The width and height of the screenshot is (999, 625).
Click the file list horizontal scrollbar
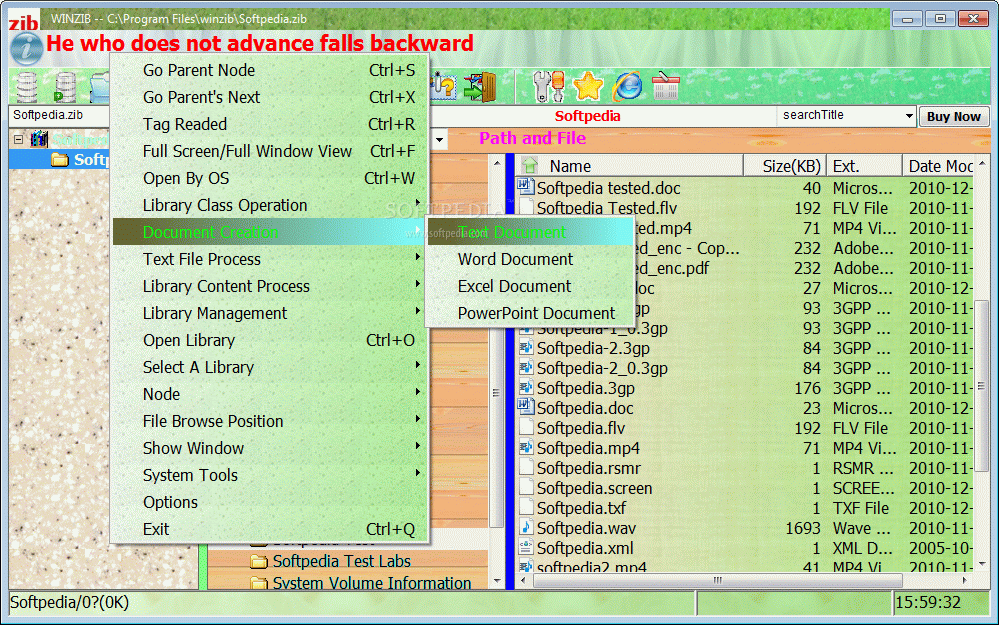717,580
